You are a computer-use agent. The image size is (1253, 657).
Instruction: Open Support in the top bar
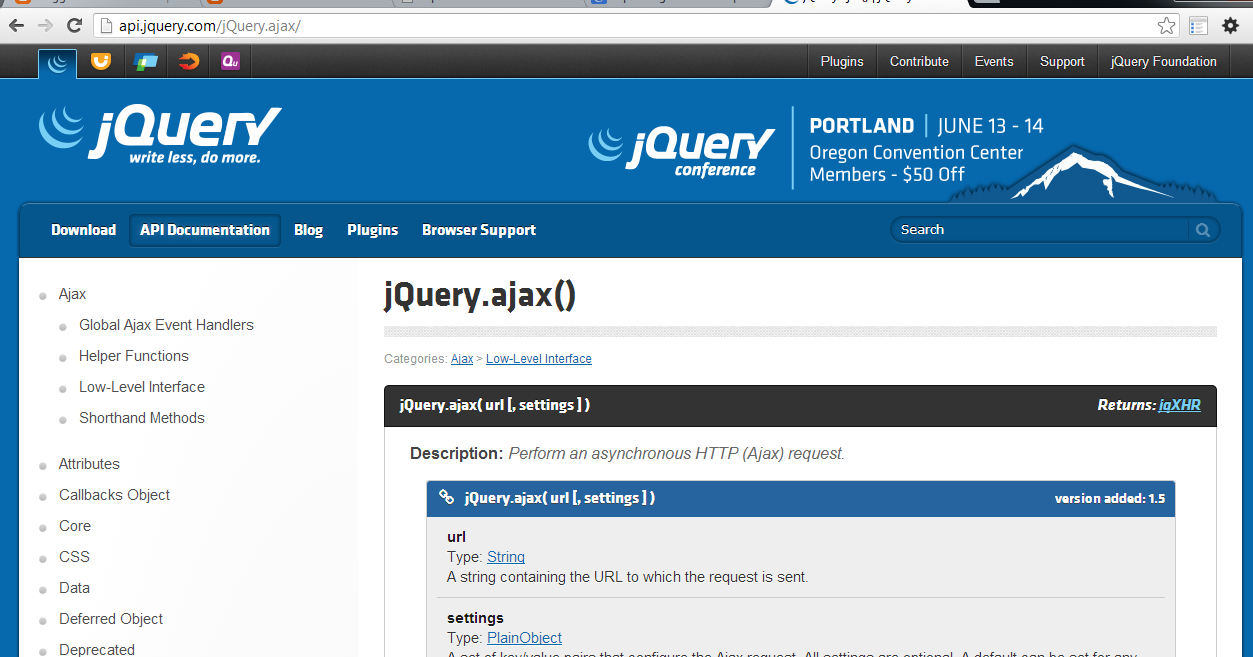(x=1062, y=62)
